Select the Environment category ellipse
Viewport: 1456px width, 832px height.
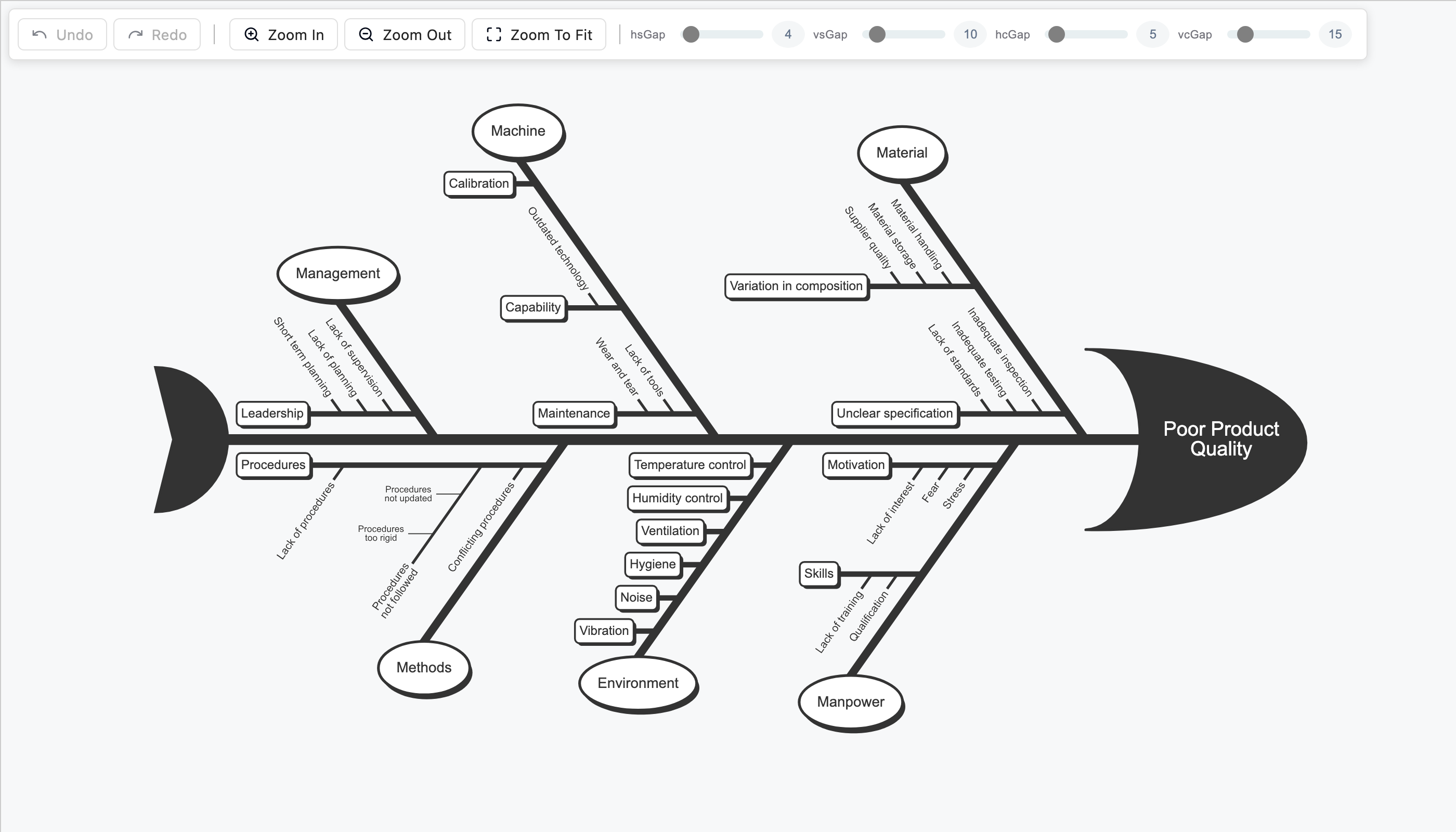(638, 683)
